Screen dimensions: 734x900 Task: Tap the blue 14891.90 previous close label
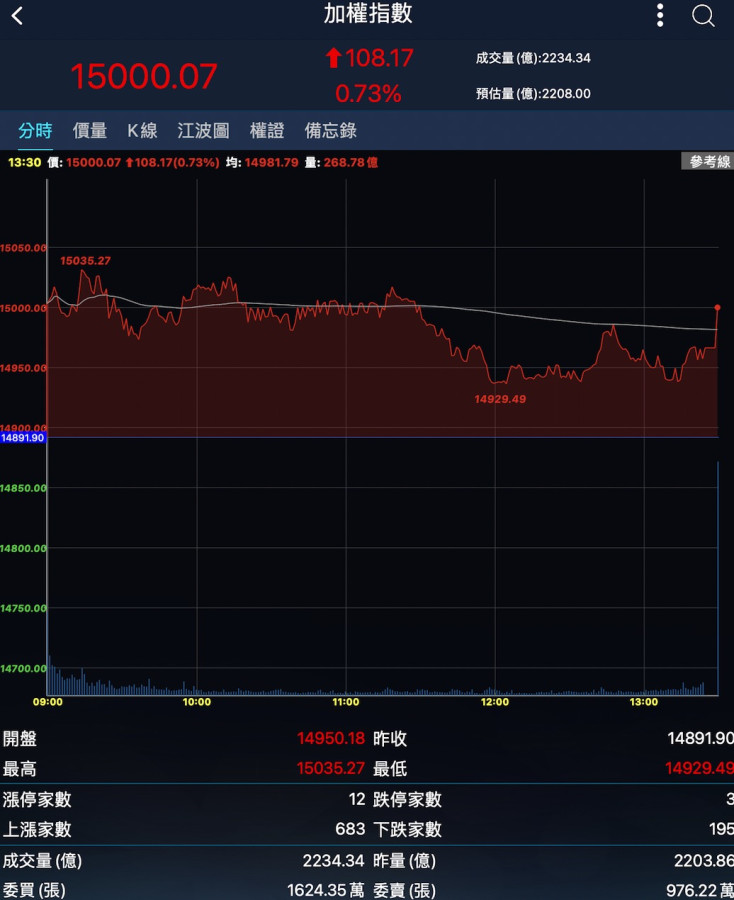22,438
